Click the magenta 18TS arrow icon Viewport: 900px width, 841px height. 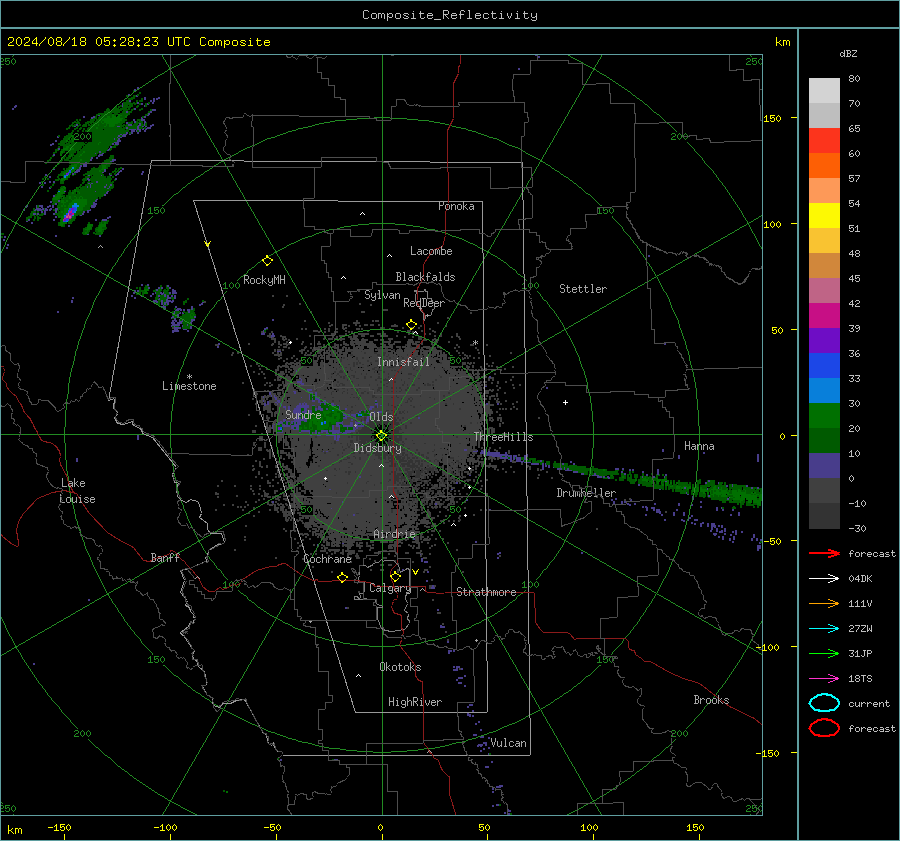point(824,679)
